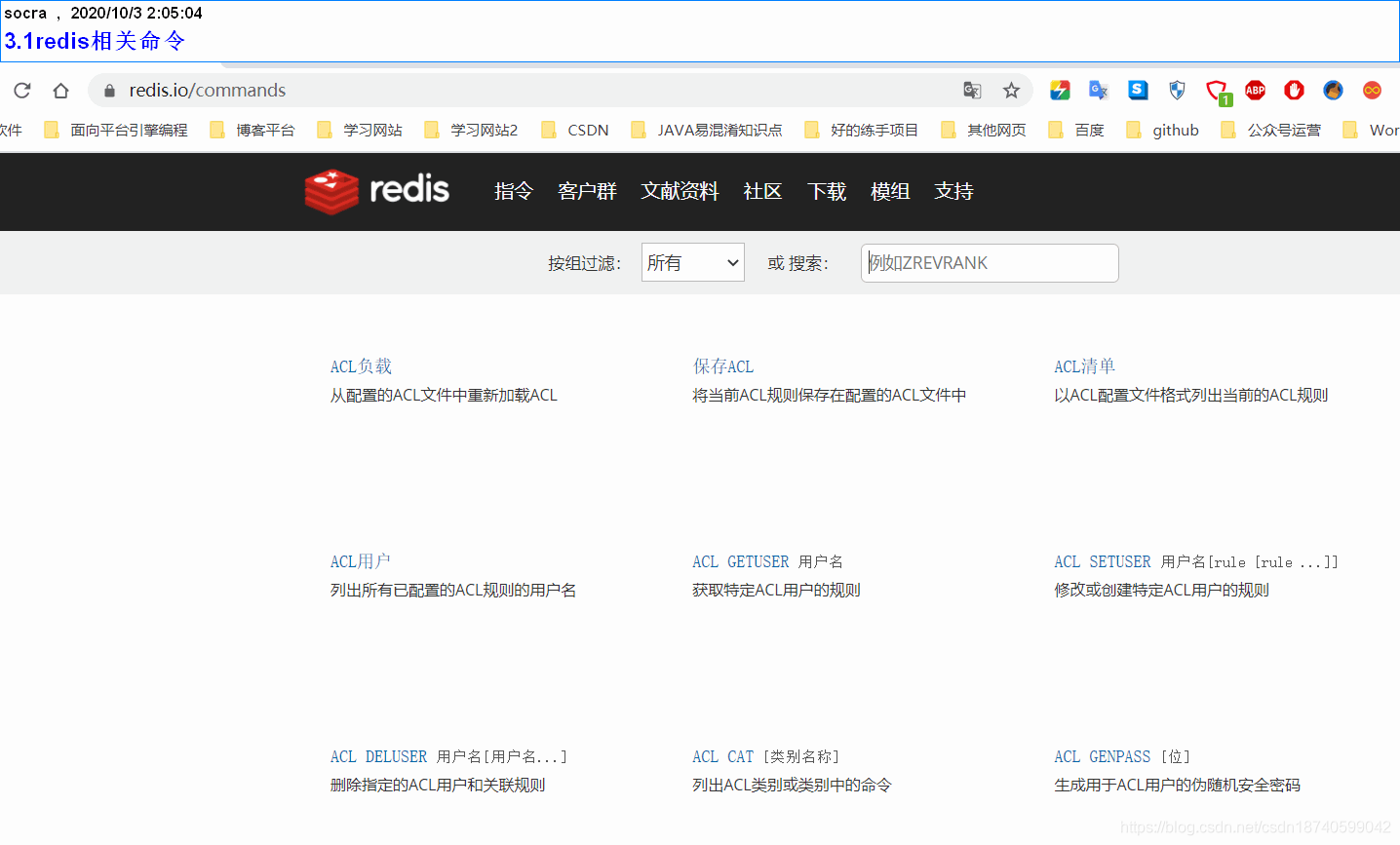Click text 列出所有已配置的ACL规则的用户名
The height and width of the screenshot is (845, 1400).
pyautogui.click(x=453, y=590)
